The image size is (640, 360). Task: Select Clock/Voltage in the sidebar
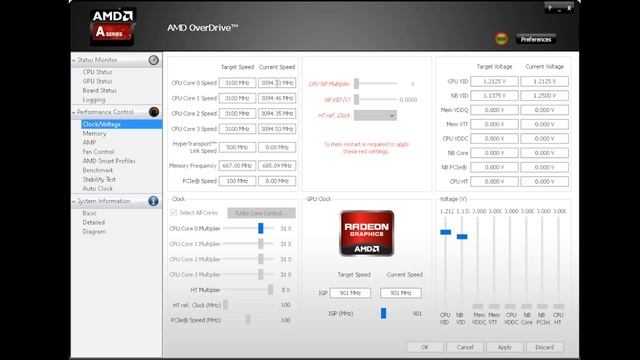coord(122,124)
